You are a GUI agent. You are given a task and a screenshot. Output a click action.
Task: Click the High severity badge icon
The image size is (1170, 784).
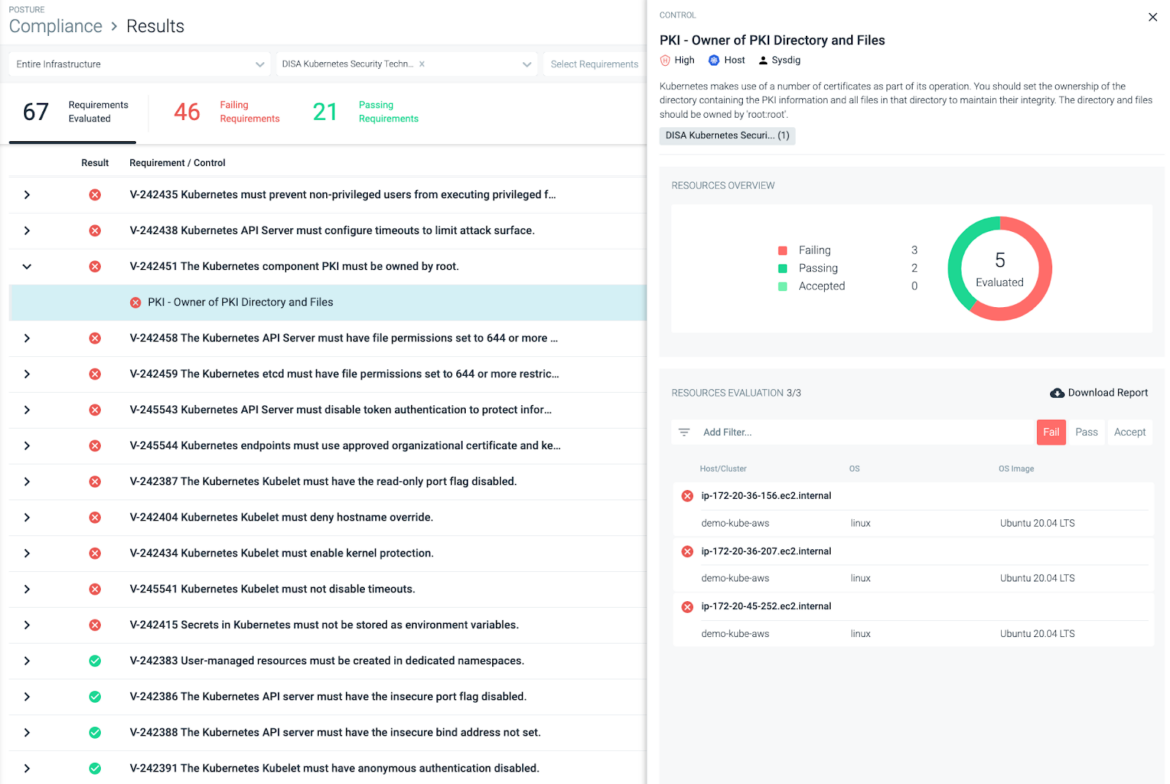[x=663, y=60]
